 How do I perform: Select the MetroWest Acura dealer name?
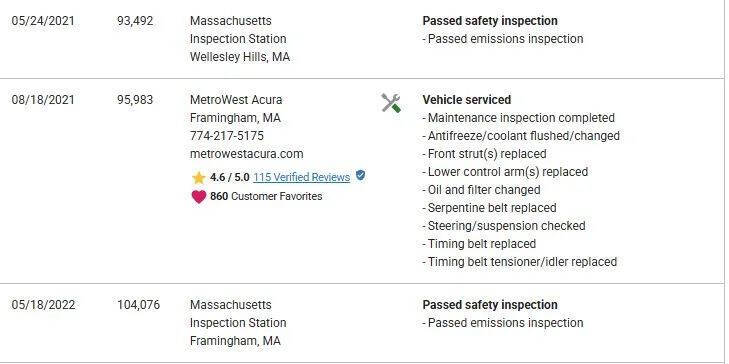click(236, 100)
